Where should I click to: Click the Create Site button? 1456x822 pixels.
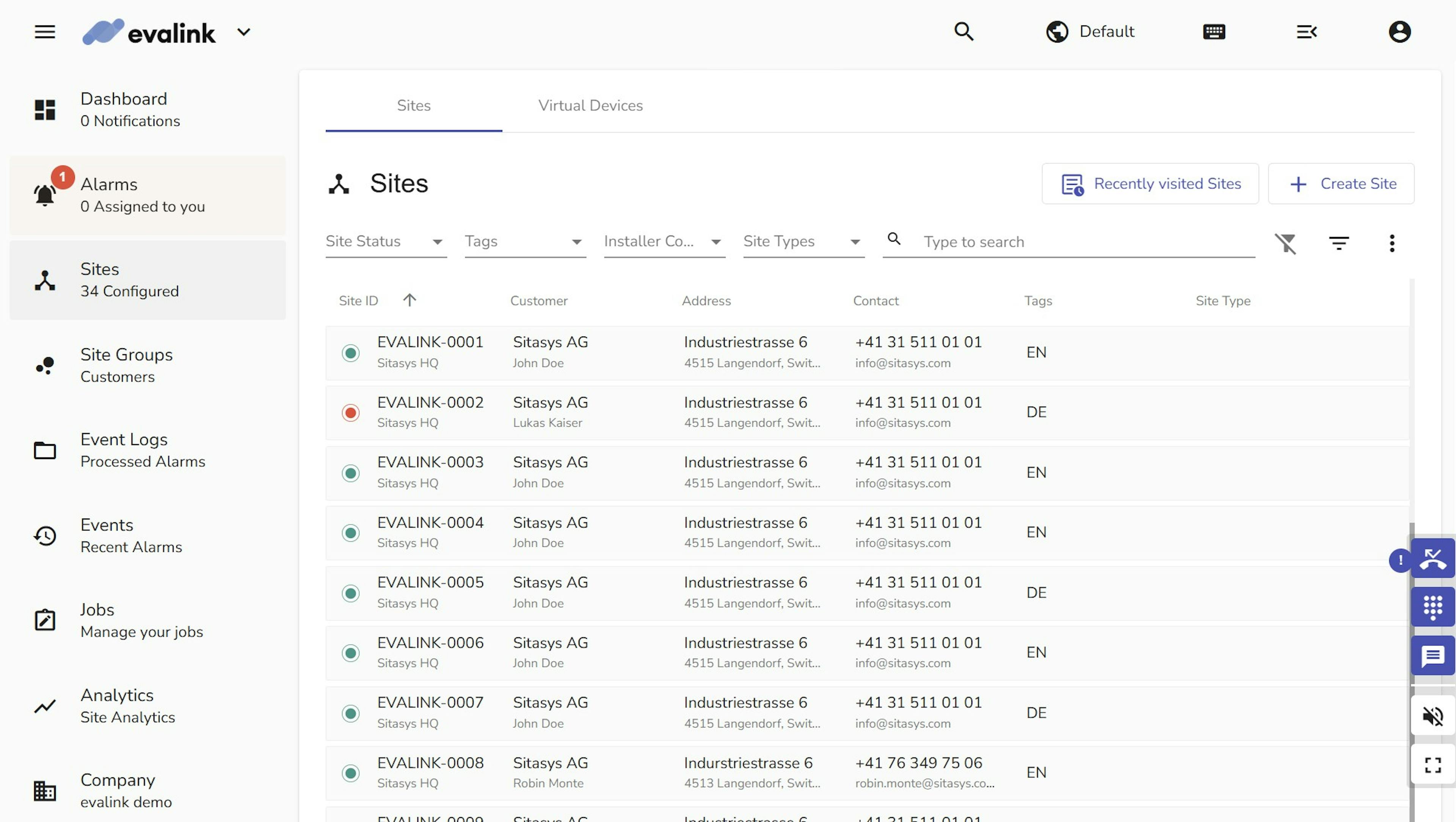tap(1341, 184)
